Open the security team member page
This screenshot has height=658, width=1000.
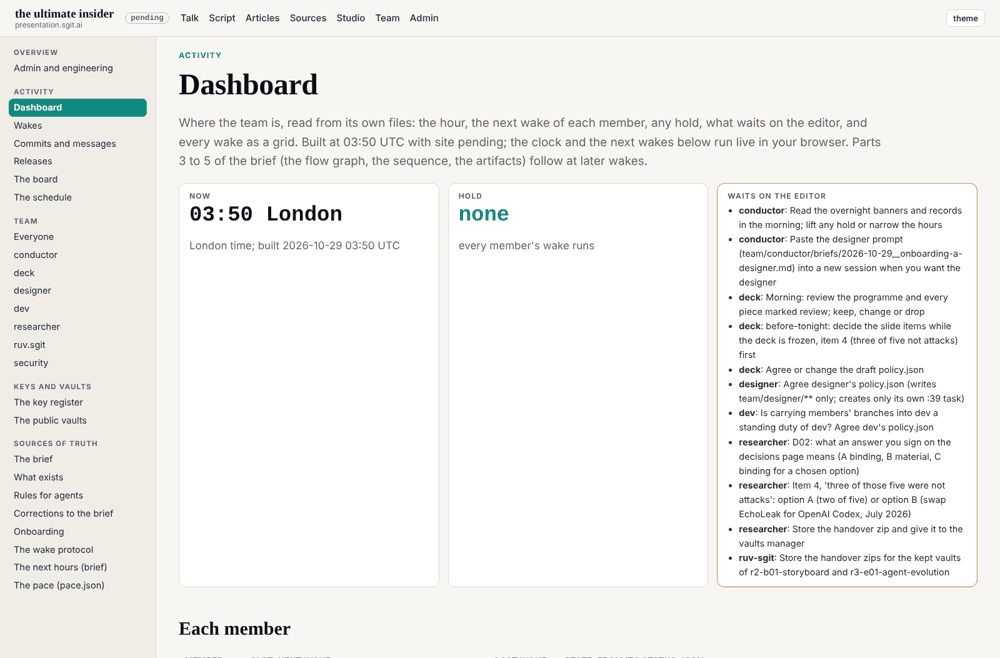31,363
